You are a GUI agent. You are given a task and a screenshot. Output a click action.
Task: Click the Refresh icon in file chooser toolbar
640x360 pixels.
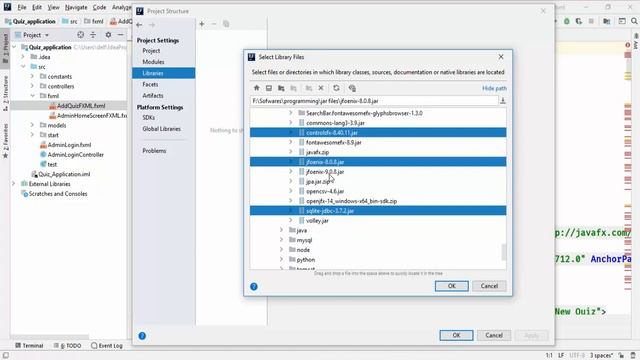click(x=336, y=88)
